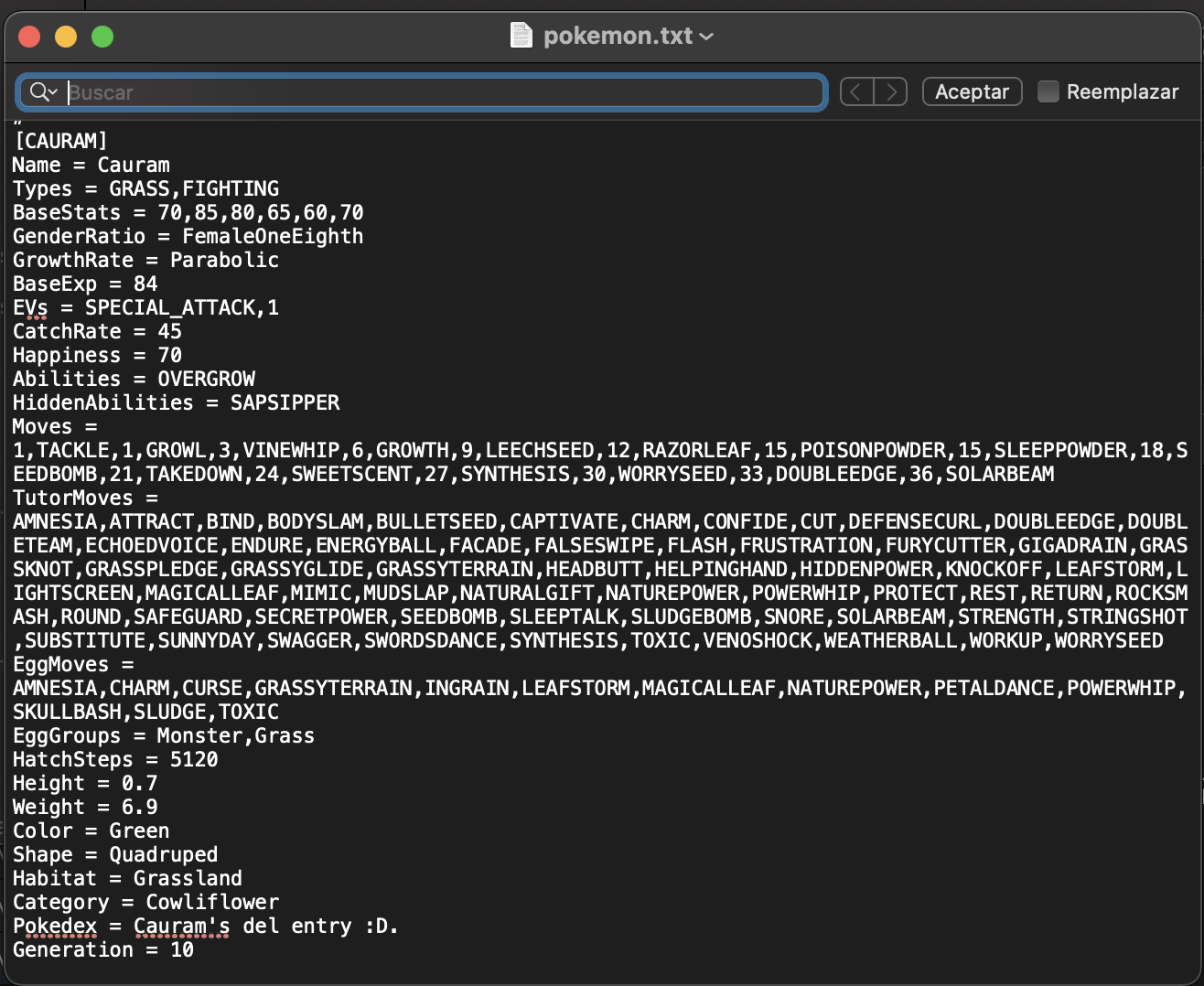Click the GrowthRate = Parabolic line
The width and height of the screenshot is (1204, 986).
145,260
